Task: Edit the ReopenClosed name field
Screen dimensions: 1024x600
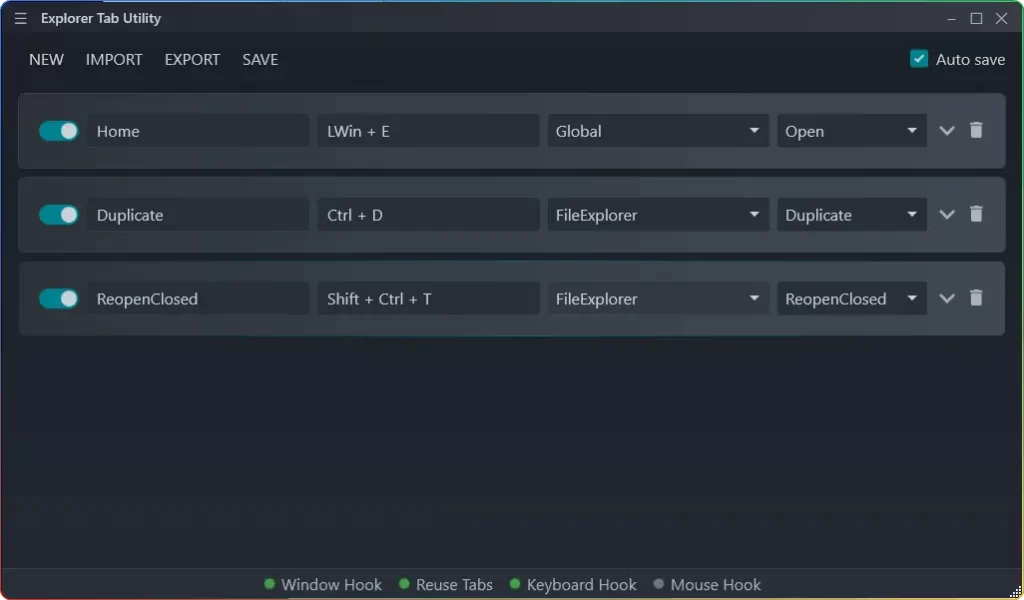Action: click(x=198, y=299)
